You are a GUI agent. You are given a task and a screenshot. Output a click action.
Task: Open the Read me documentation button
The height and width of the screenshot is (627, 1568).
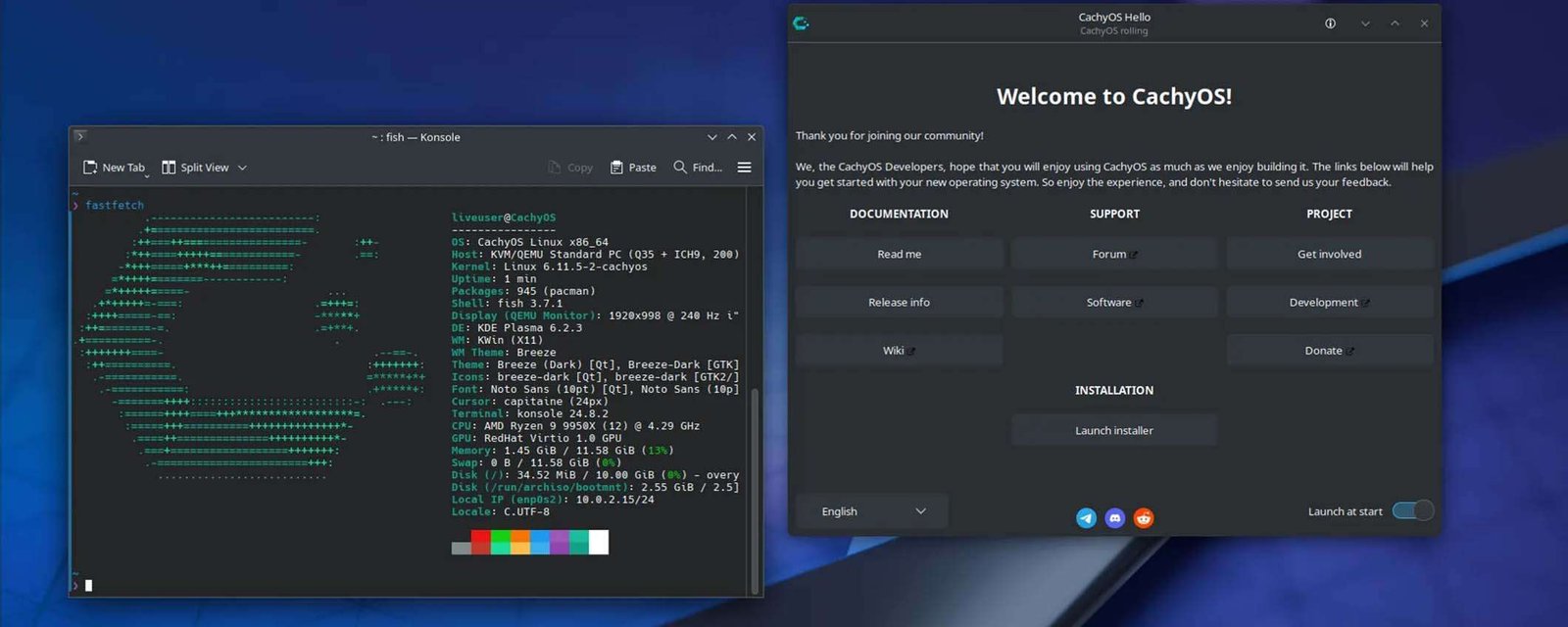click(x=899, y=254)
